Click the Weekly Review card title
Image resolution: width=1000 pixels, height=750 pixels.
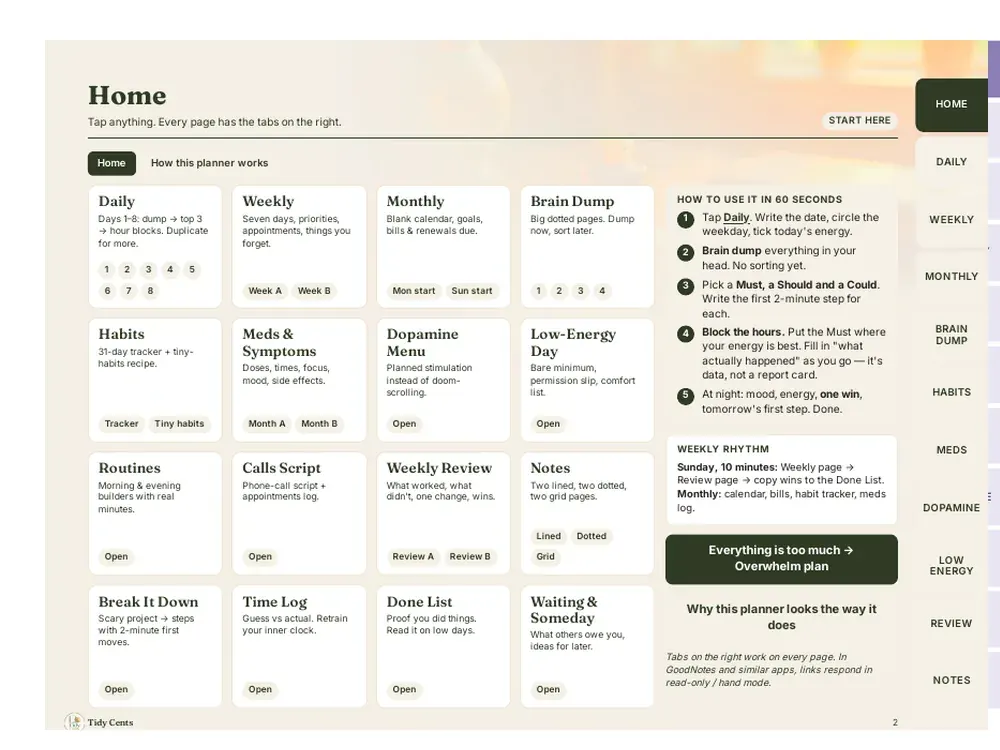point(439,468)
